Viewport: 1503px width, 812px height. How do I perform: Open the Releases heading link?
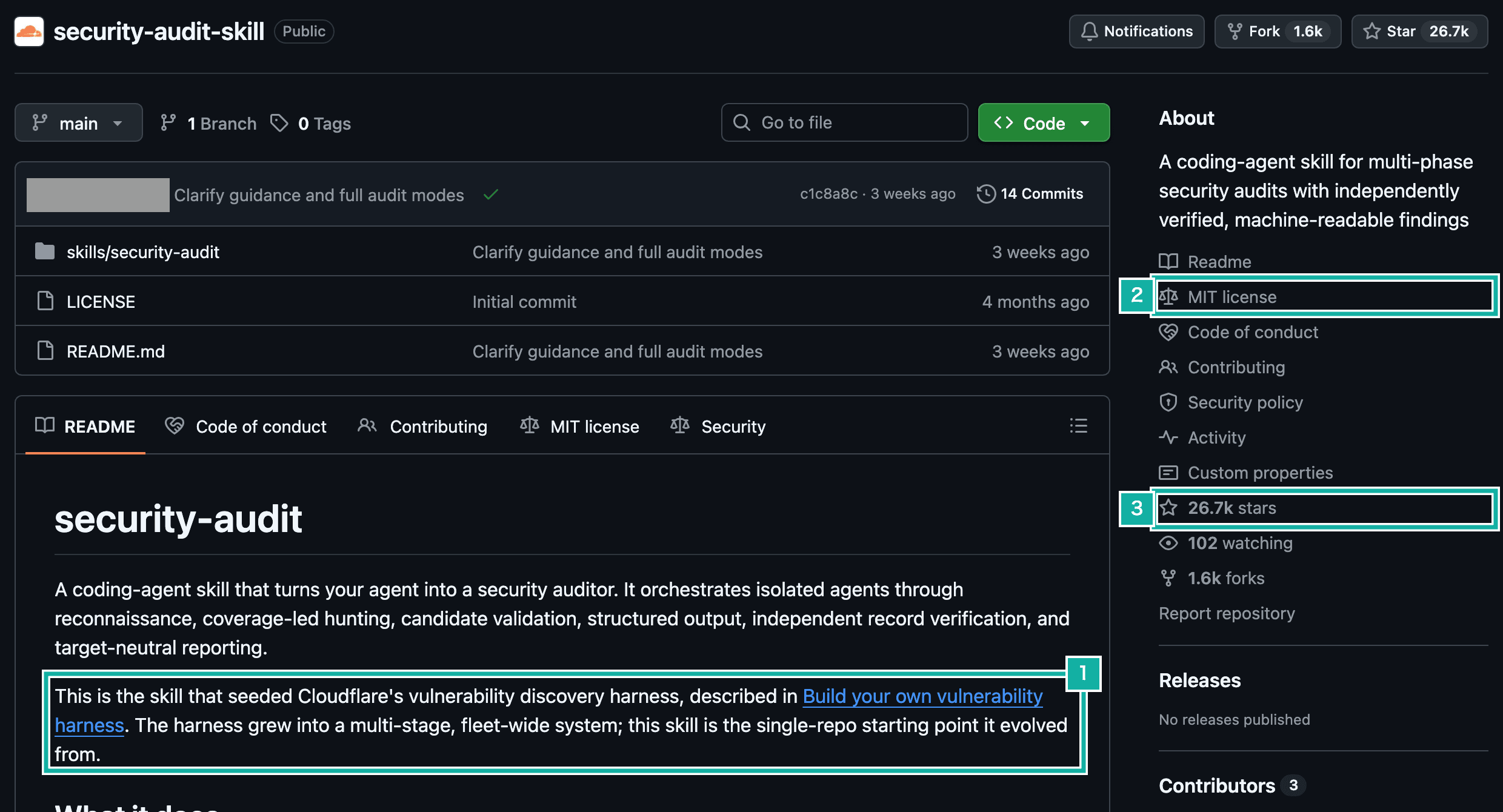click(1199, 681)
